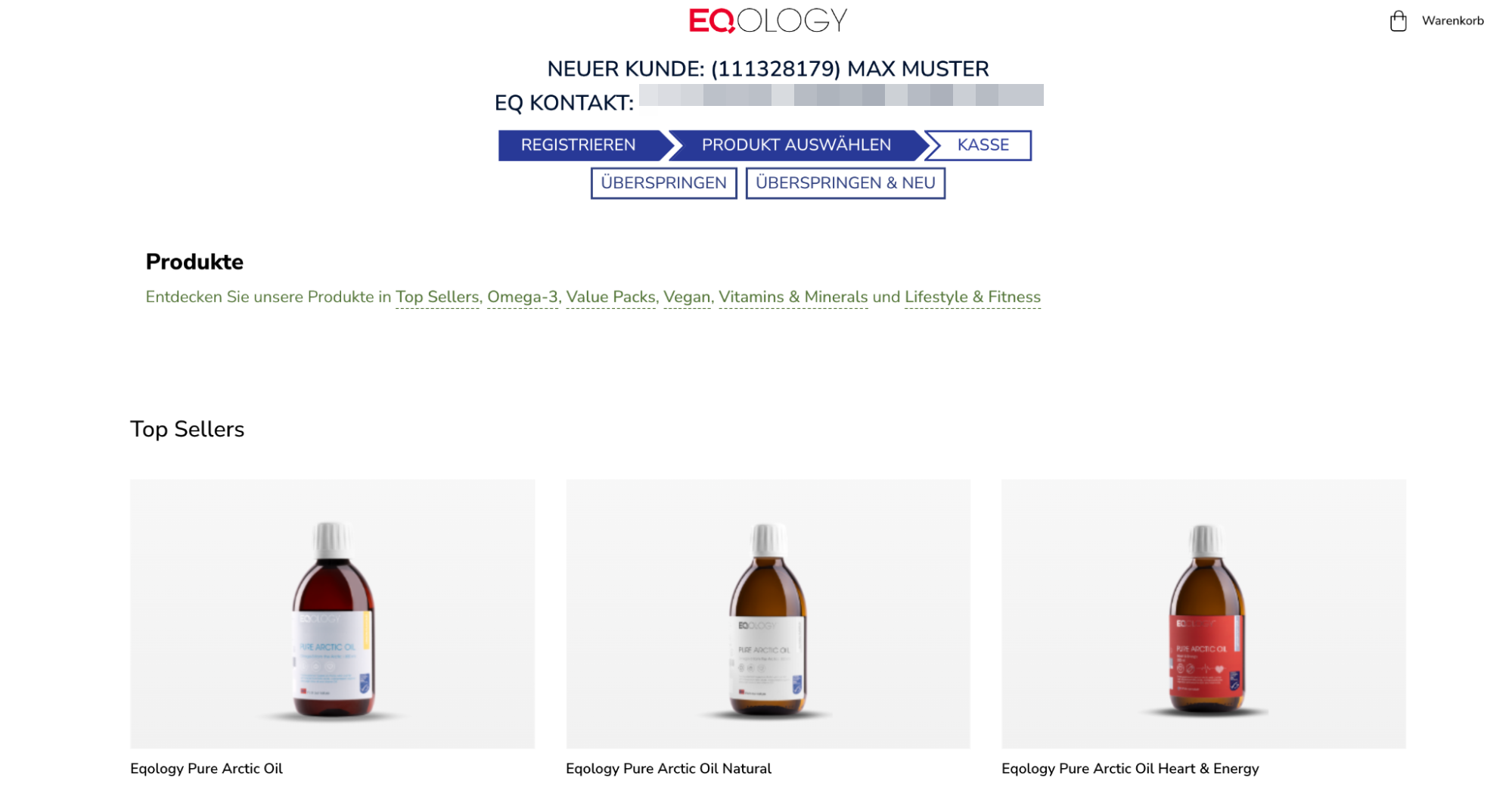Image resolution: width=1512 pixels, height=787 pixels.
Task: Open the Value Packs category link
Action: [x=610, y=297]
